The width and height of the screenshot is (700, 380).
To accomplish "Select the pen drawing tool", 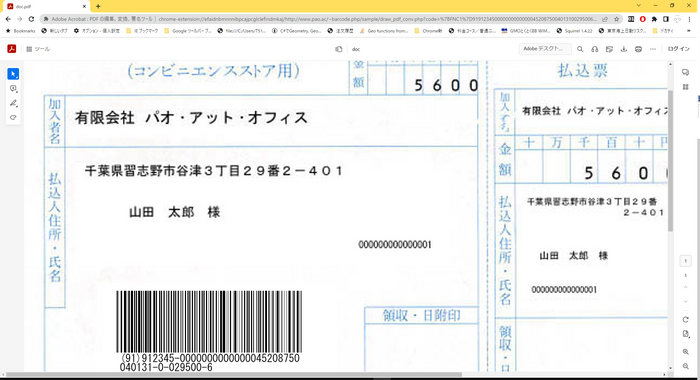I will click(x=13, y=103).
